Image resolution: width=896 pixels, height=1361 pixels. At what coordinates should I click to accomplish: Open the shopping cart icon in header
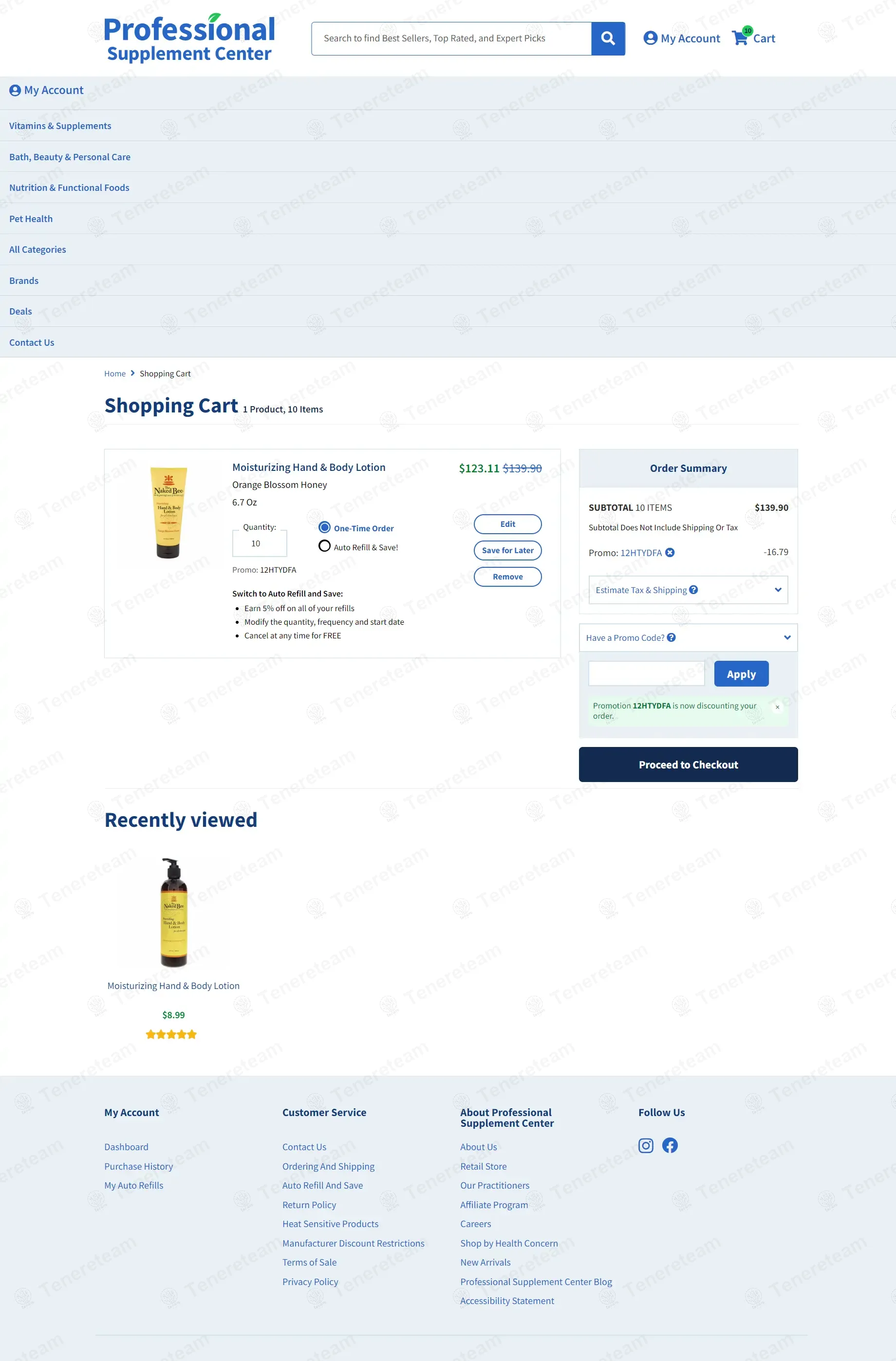[x=740, y=38]
